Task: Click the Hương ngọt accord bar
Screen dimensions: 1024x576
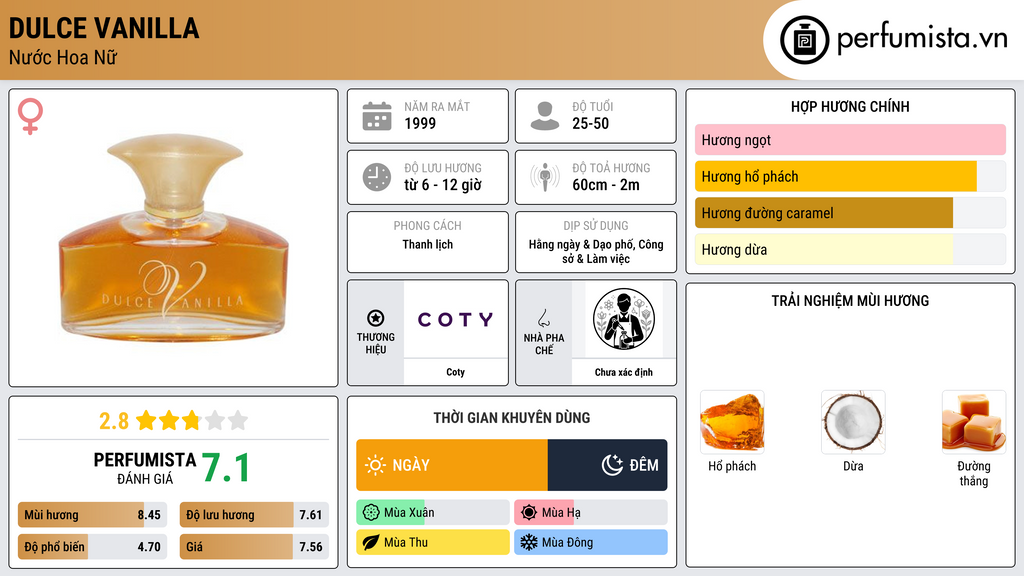Action: [850, 140]
